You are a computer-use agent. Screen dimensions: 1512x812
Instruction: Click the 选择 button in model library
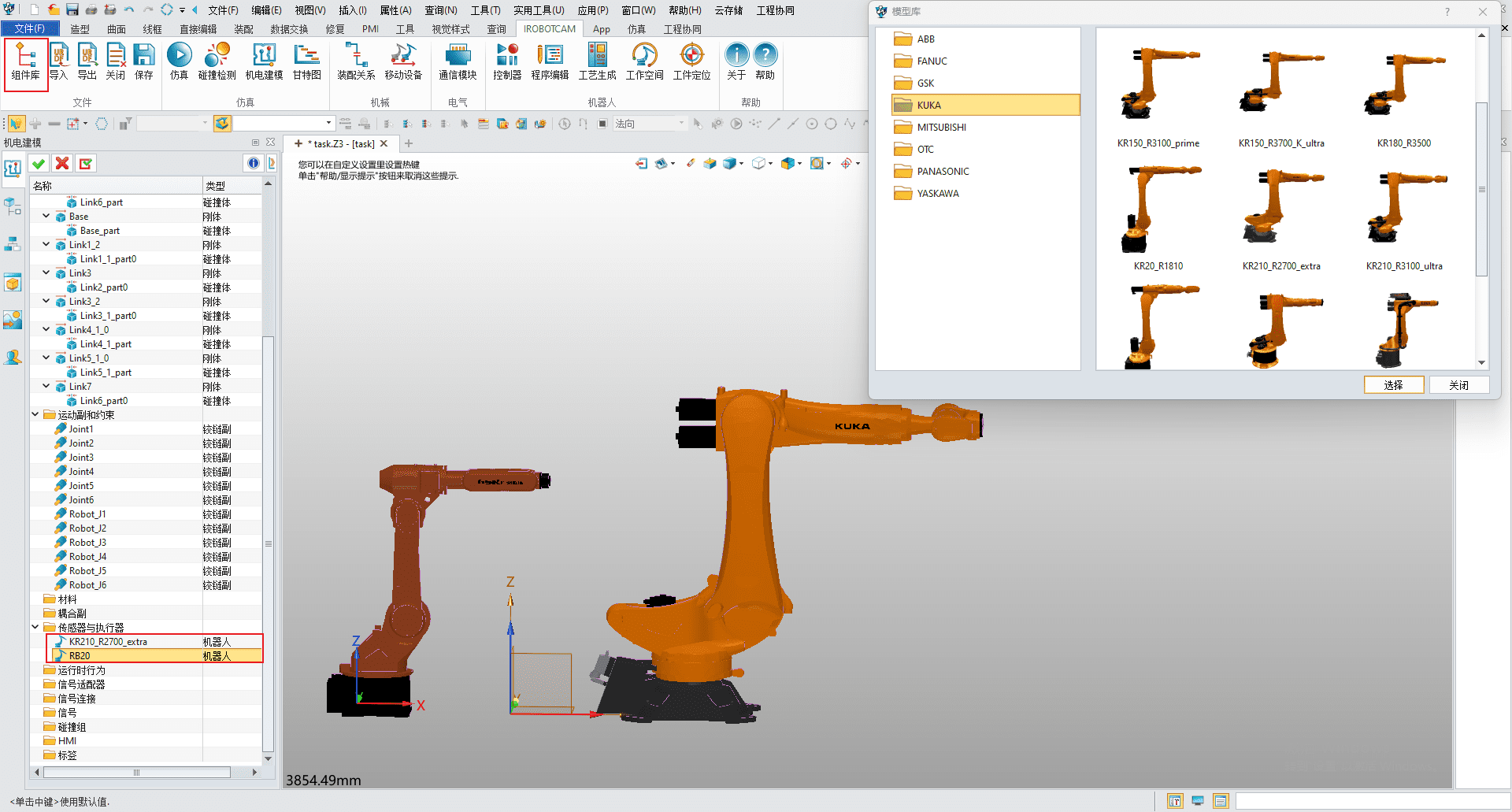click(x=1393, y=385)
